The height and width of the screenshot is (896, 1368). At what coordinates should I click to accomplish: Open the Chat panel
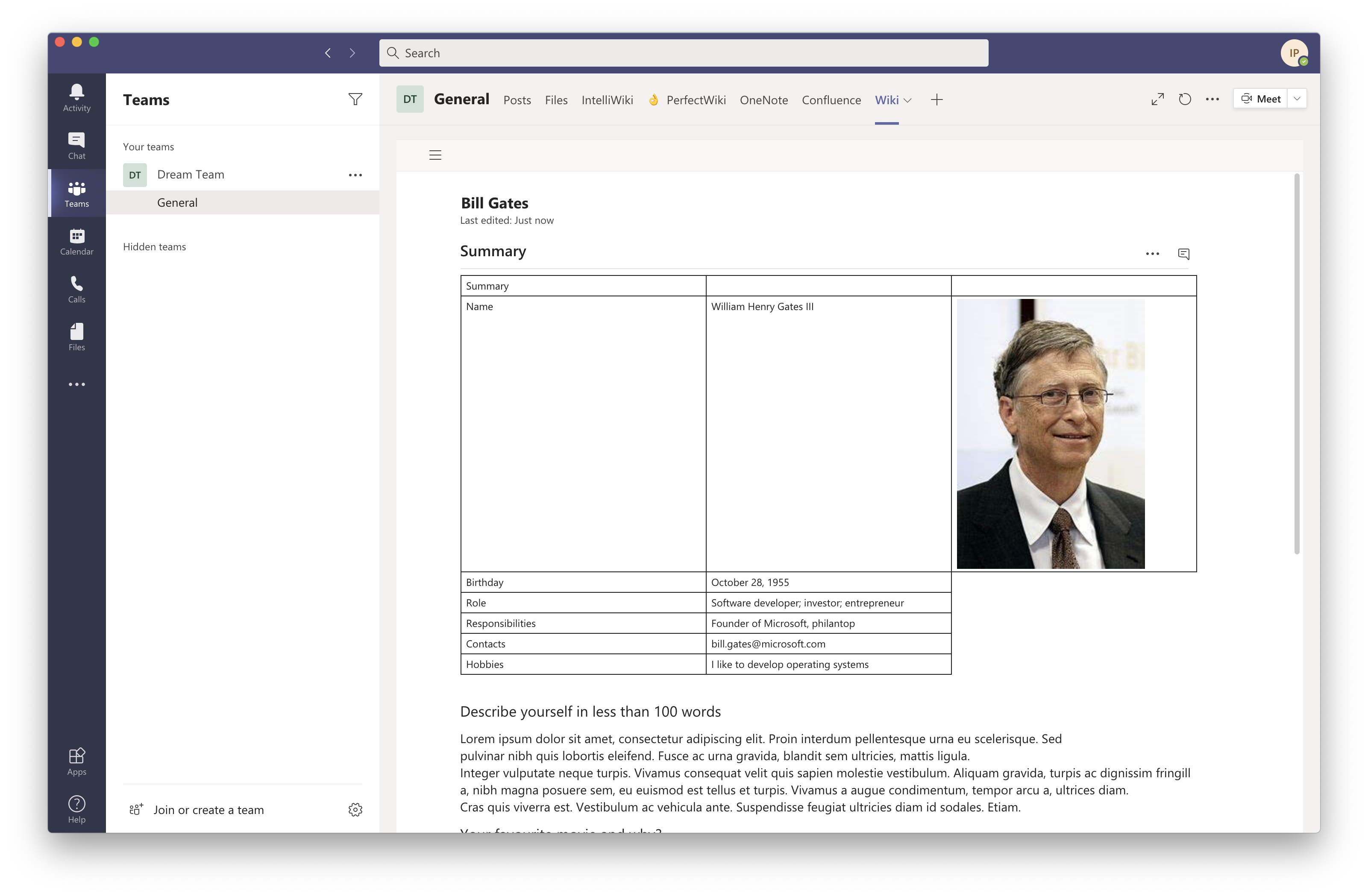pos(76,145)
